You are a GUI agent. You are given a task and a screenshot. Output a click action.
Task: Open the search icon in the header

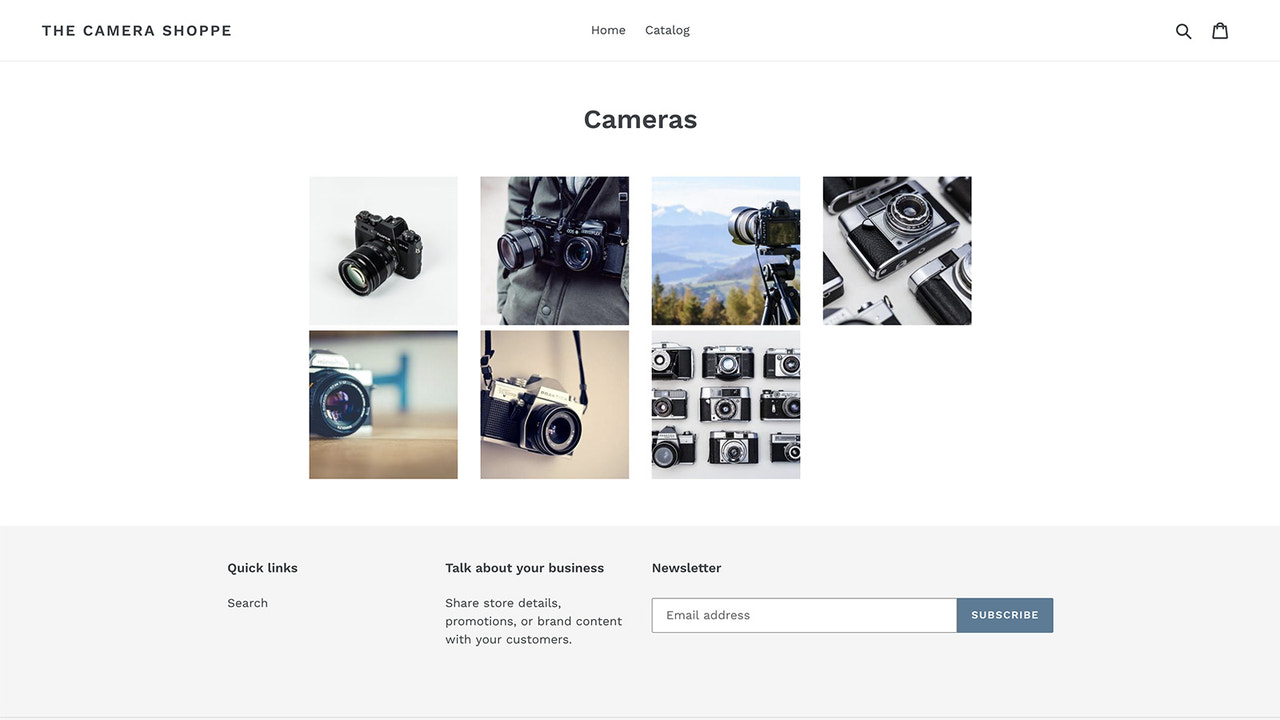1183,30
